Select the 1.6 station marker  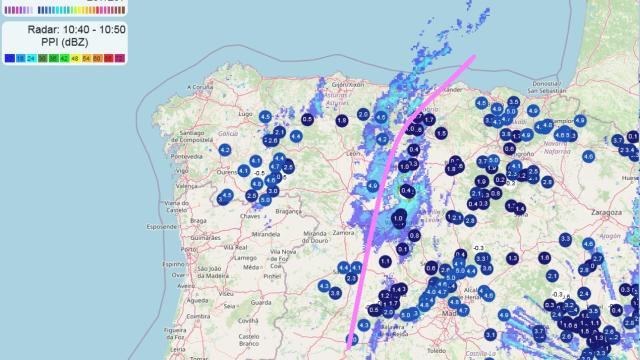[x=544, y=258]
